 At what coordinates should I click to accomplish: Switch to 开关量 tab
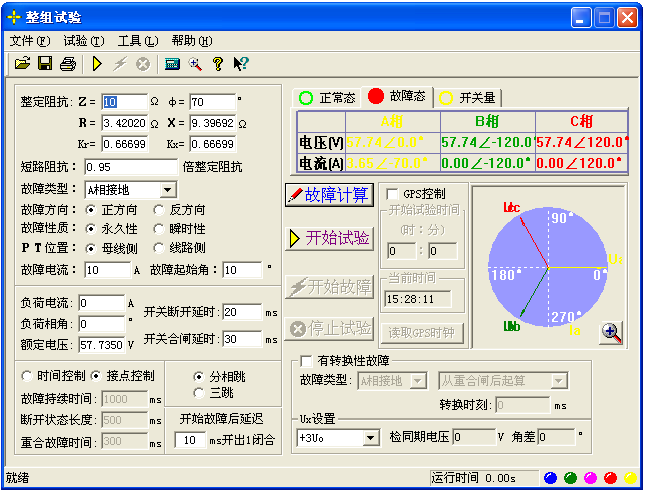(467, 98)
